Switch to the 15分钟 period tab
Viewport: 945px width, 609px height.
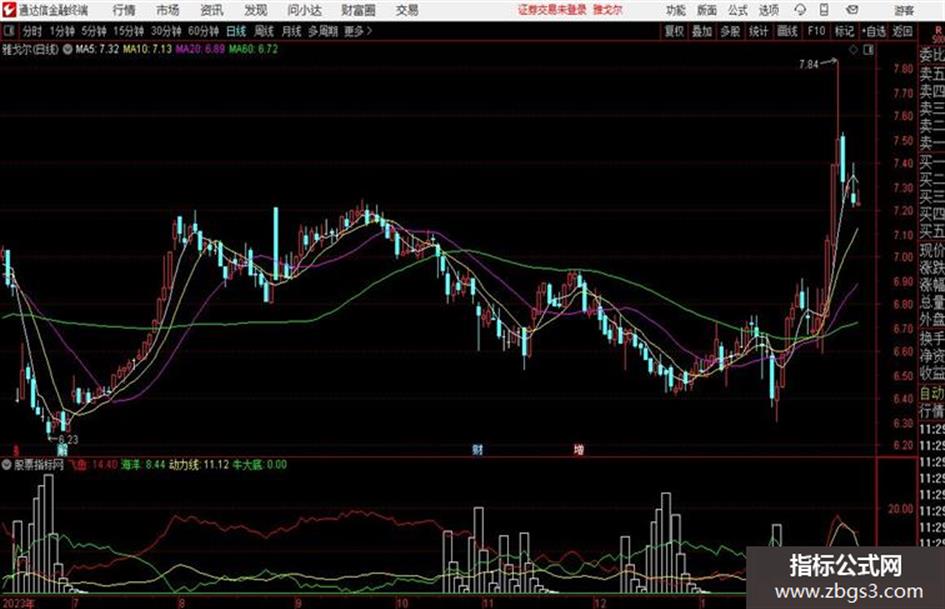(x=129, y=31)
